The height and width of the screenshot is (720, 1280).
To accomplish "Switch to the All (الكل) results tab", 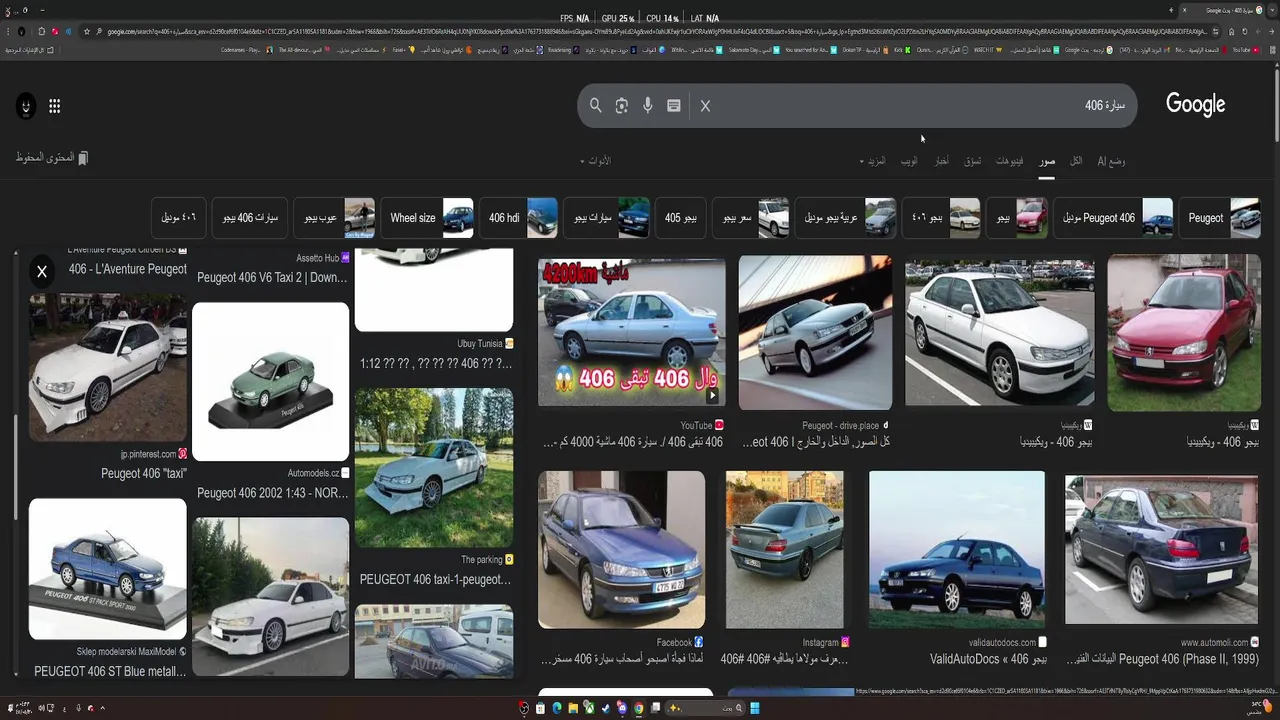I will pos(1076,161).
